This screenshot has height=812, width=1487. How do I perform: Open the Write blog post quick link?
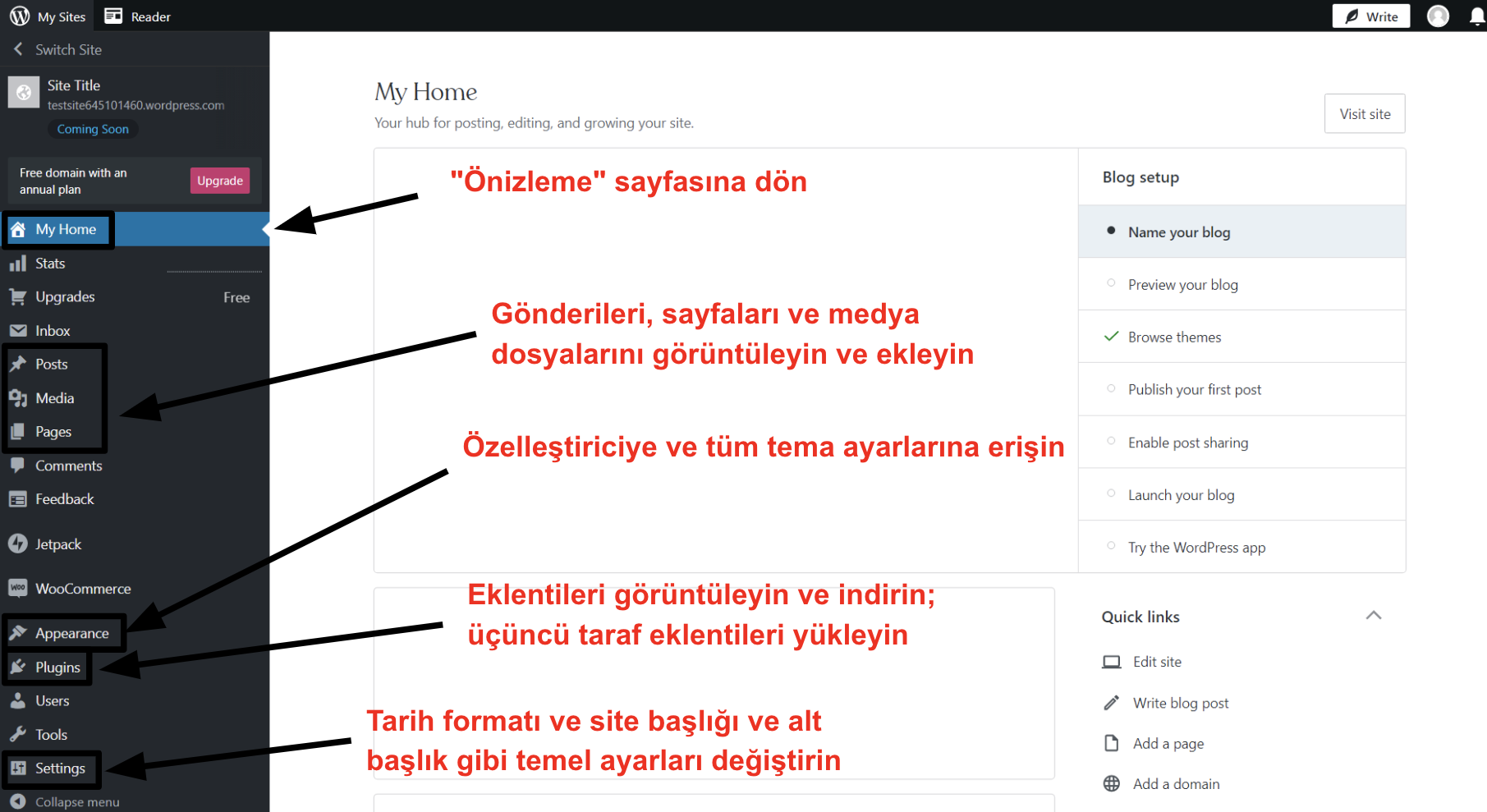1181,703
